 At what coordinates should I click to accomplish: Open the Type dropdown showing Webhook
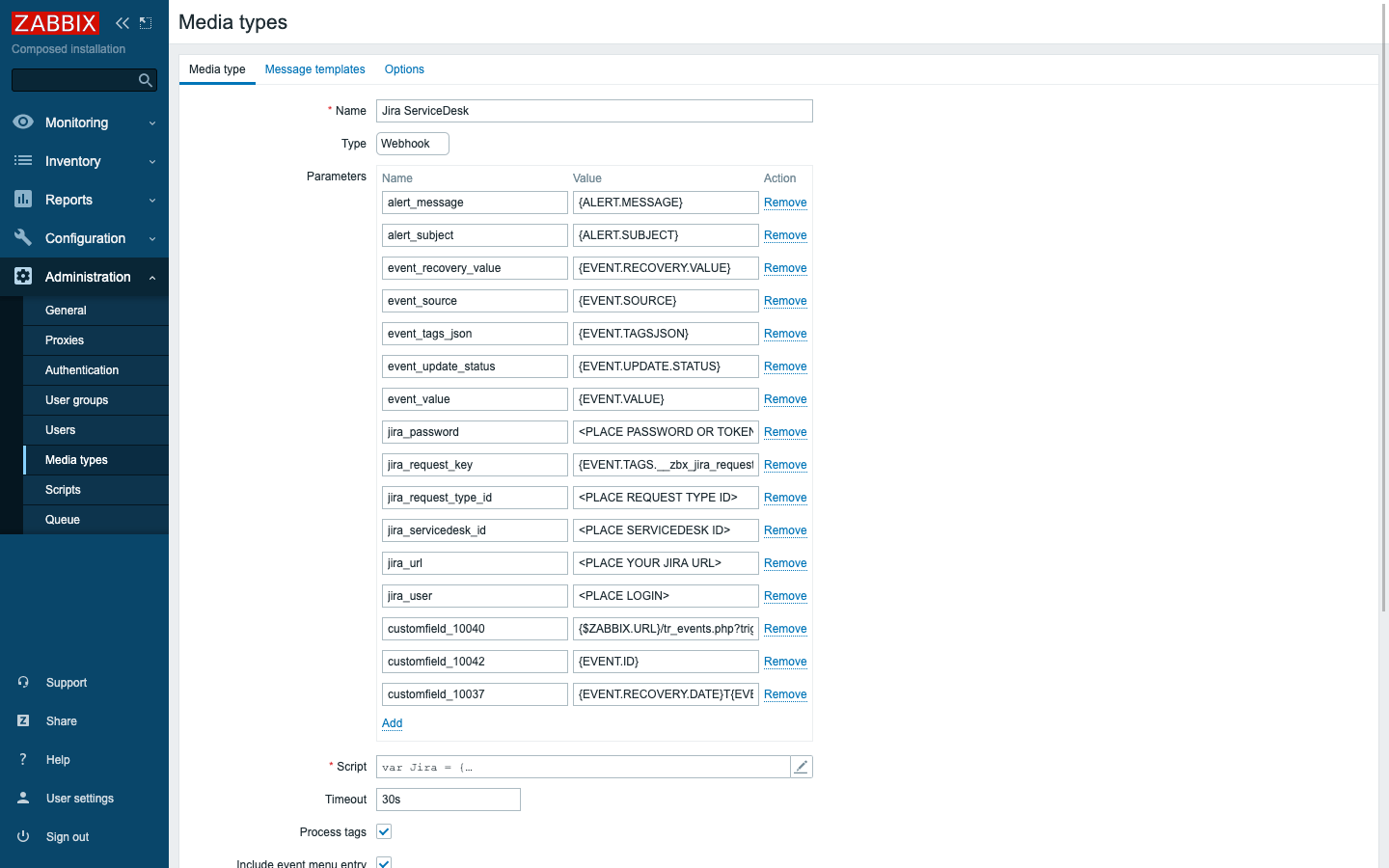coord(412,144)
